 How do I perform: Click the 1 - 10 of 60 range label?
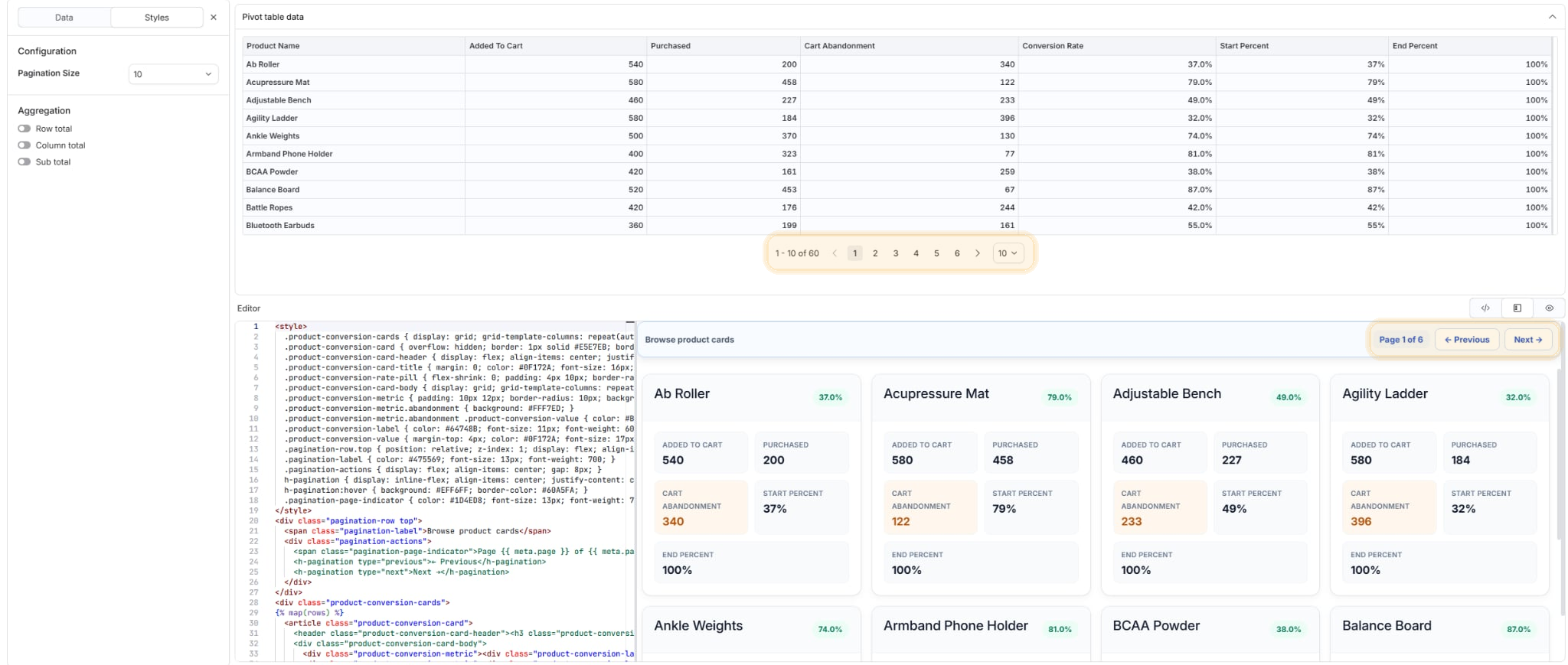tap(797, 253)
